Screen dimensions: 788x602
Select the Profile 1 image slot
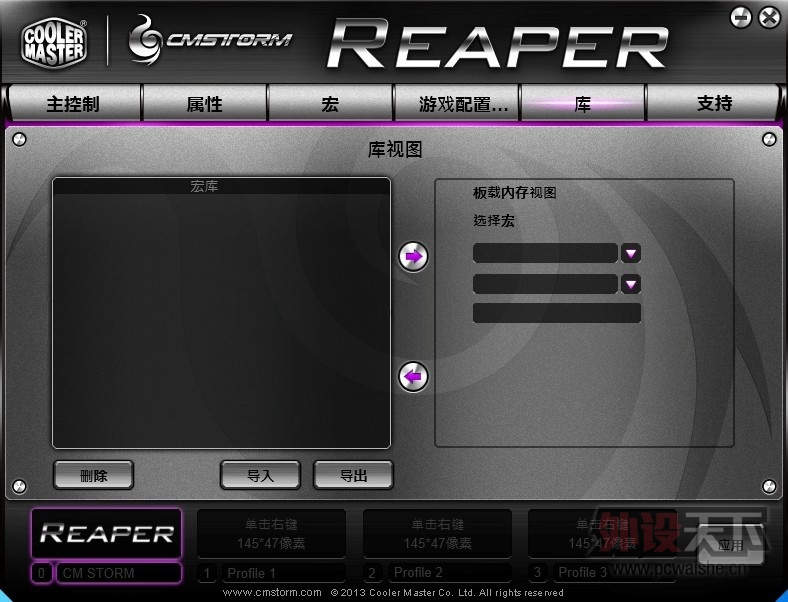pos(271,533)
